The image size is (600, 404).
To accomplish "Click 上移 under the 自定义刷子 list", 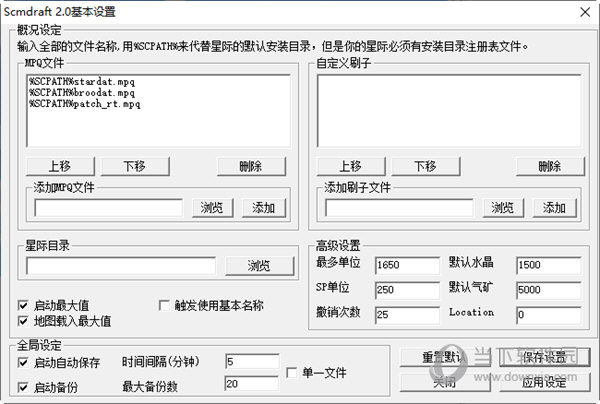I will [x=351, y=166].
